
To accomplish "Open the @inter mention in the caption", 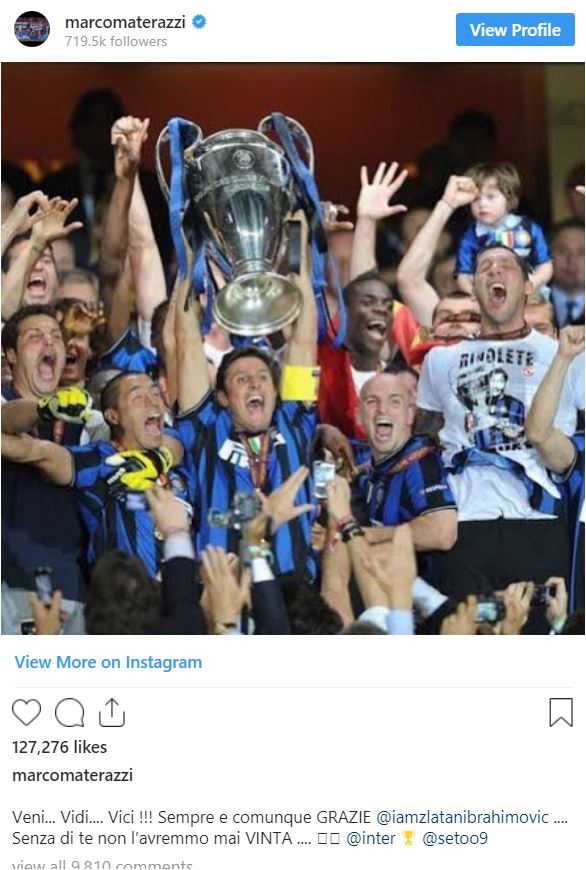I will 371,838.
